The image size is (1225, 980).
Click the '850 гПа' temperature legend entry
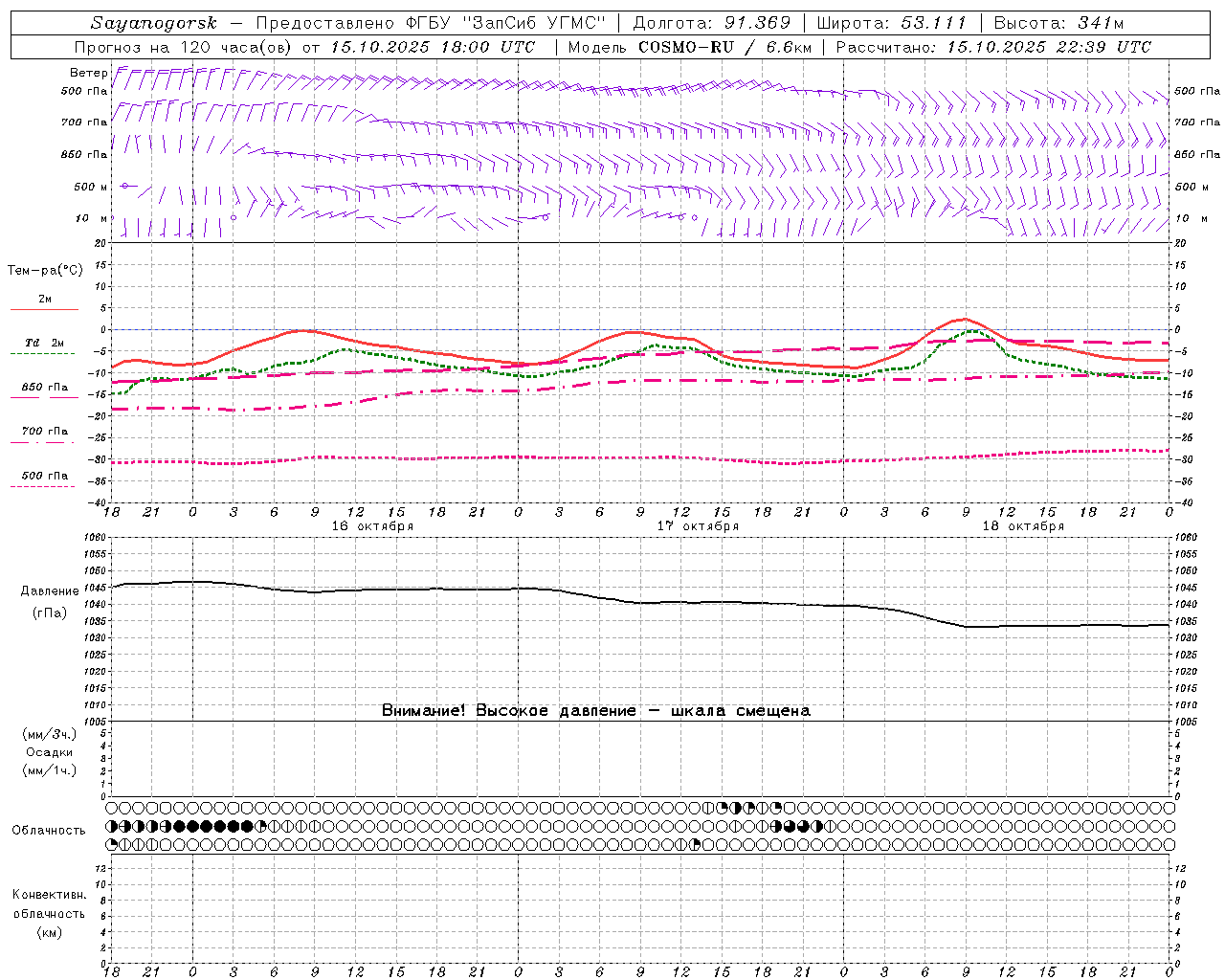point(45,388)
